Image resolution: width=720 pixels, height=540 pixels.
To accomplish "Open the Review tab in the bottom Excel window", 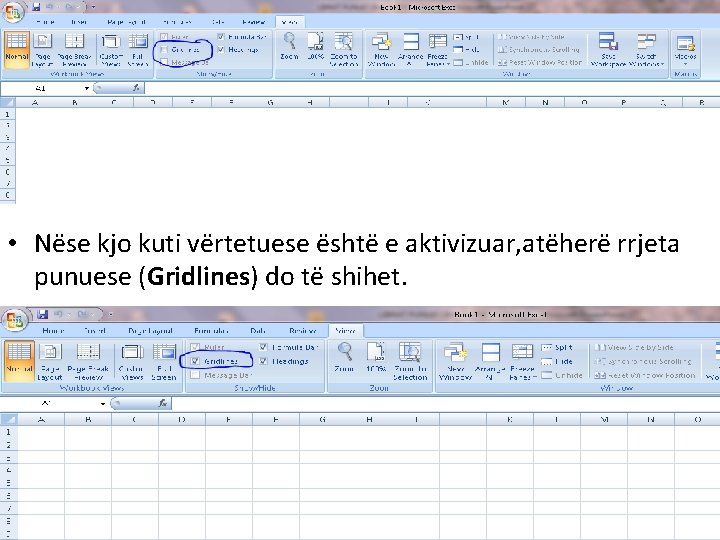I will point(303,331).
